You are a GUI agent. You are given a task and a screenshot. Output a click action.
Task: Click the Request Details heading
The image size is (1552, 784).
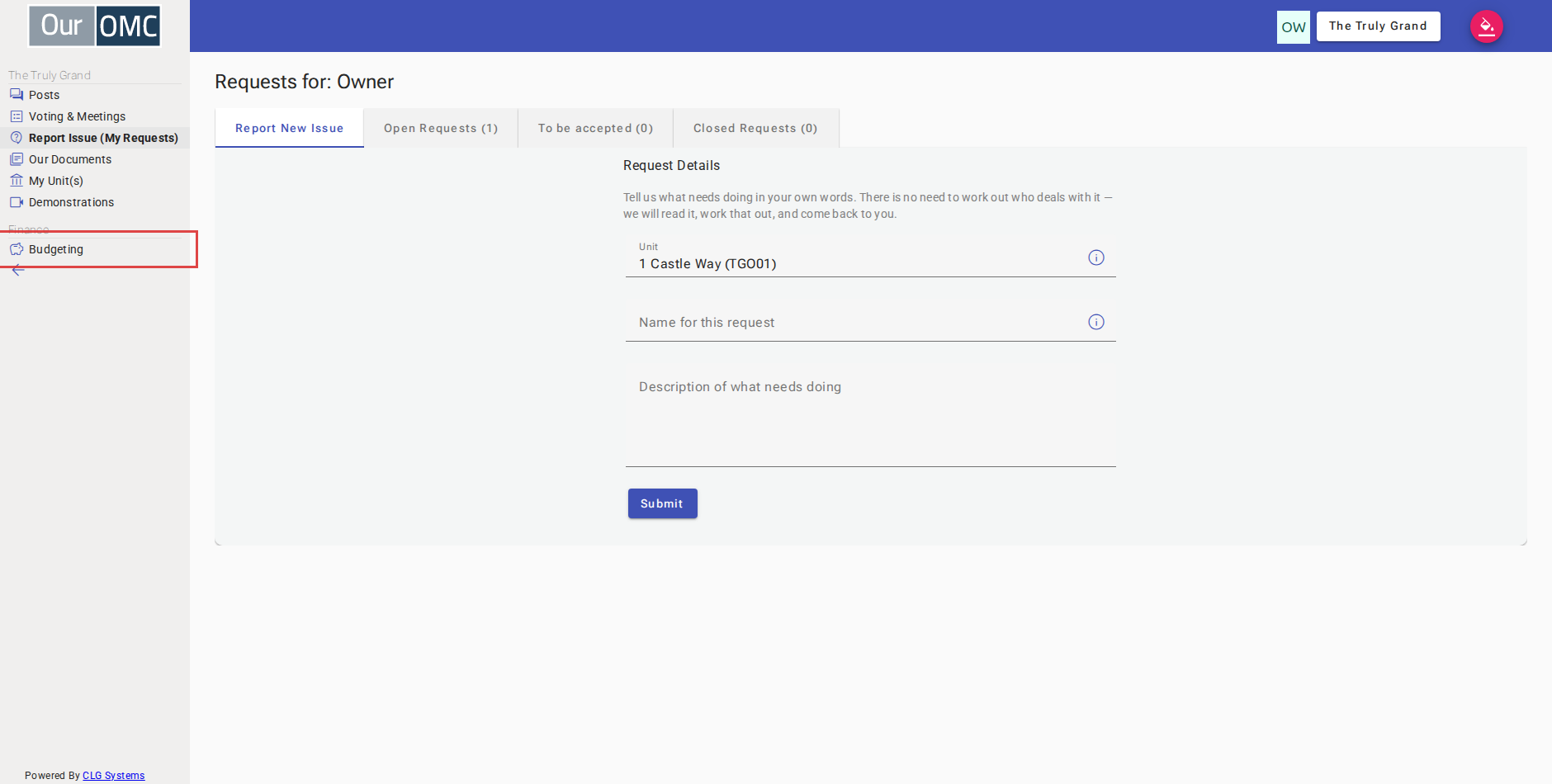click(x=672, y=166)
